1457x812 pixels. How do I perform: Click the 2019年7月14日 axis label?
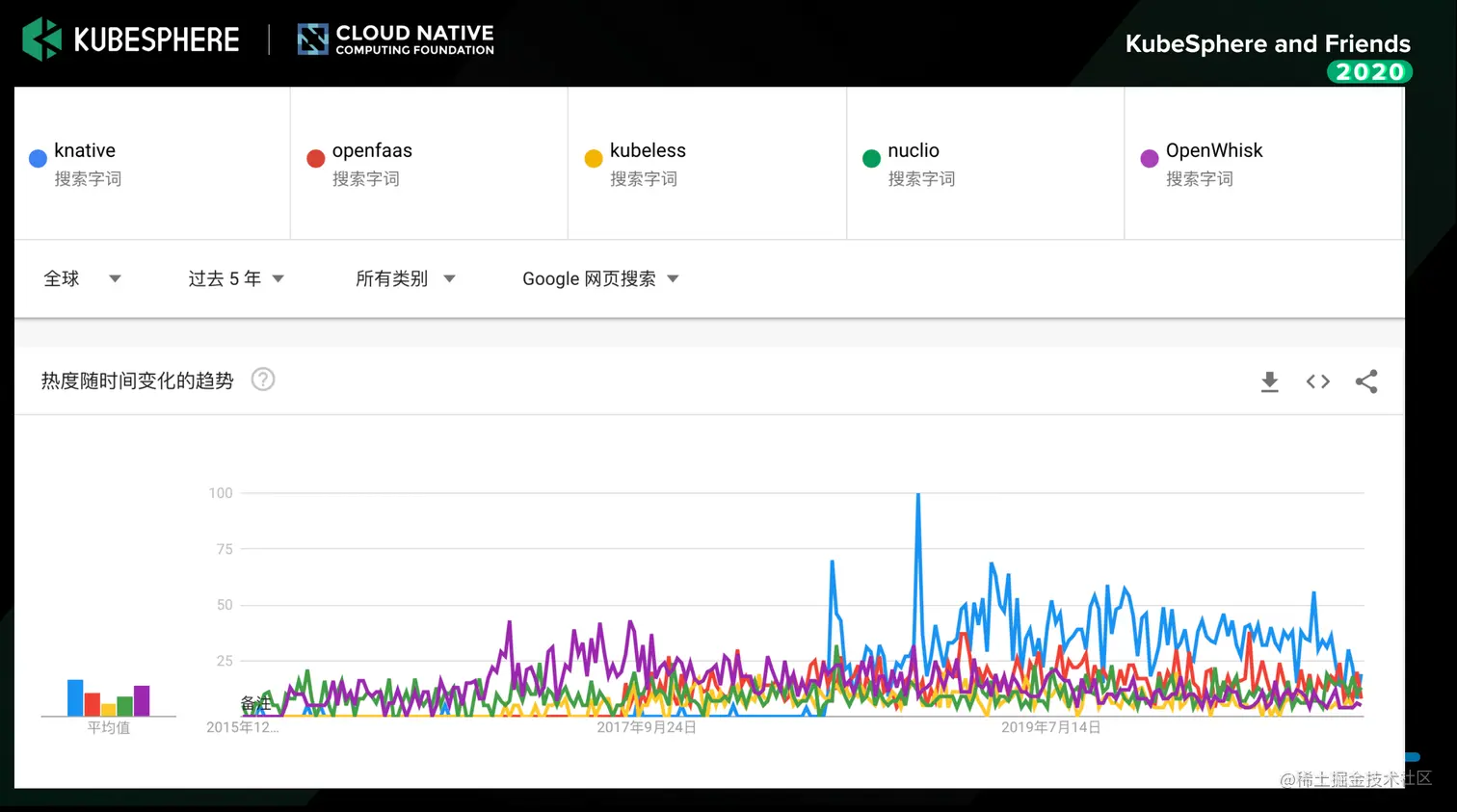1051,727
